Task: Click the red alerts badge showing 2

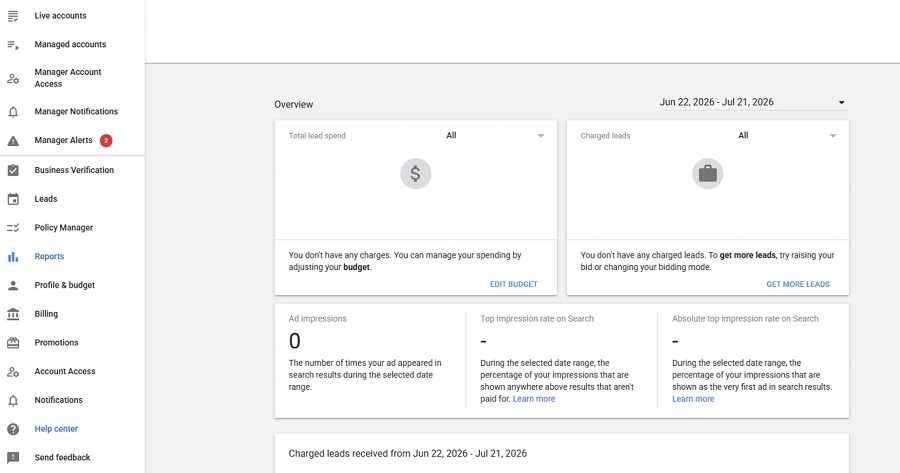Action: pos(106,141)
